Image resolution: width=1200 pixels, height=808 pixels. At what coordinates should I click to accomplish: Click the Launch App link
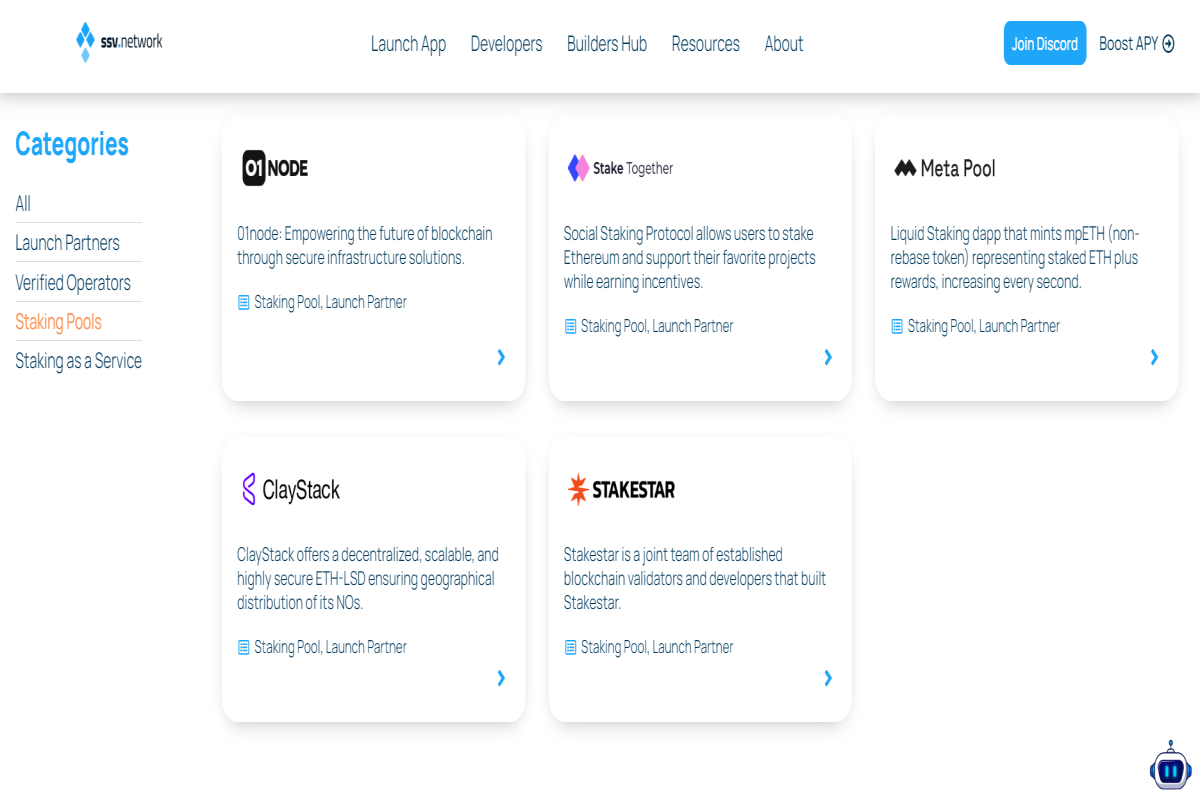(408, 44)
